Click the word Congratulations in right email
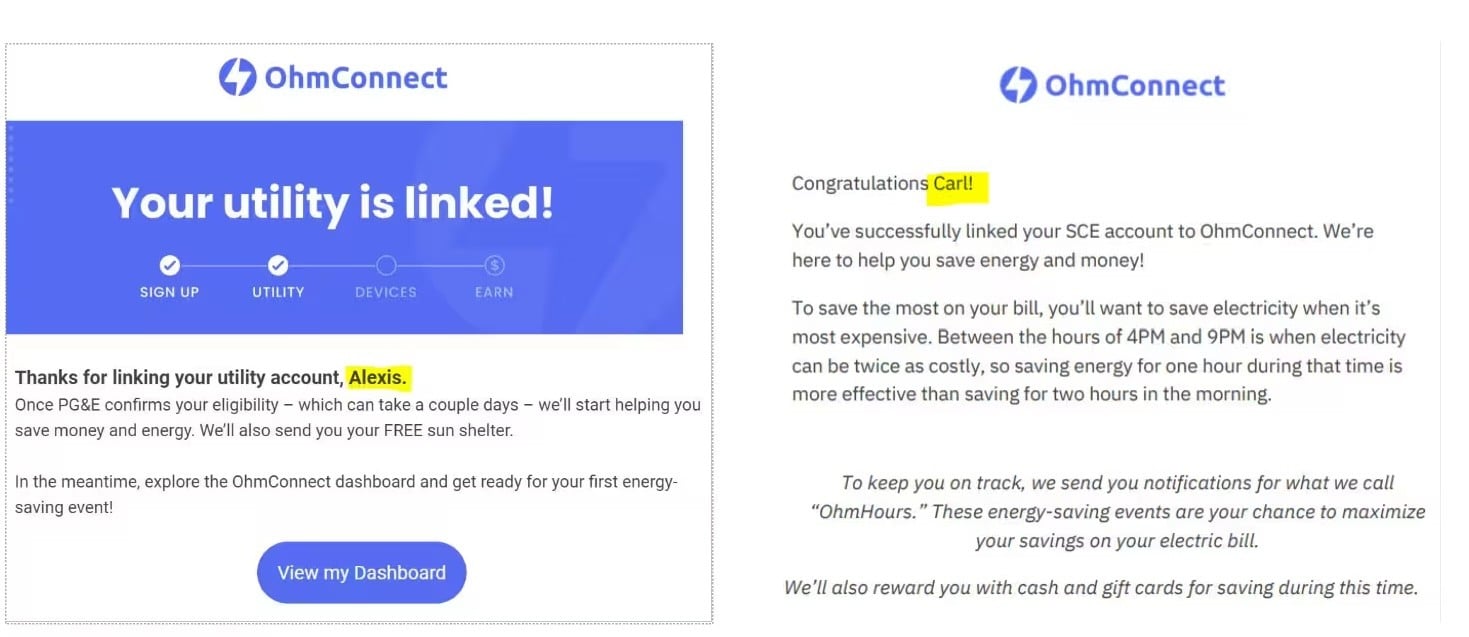Image resolution: width=1469 pixels, height=637 pixels. pos(860,184)
